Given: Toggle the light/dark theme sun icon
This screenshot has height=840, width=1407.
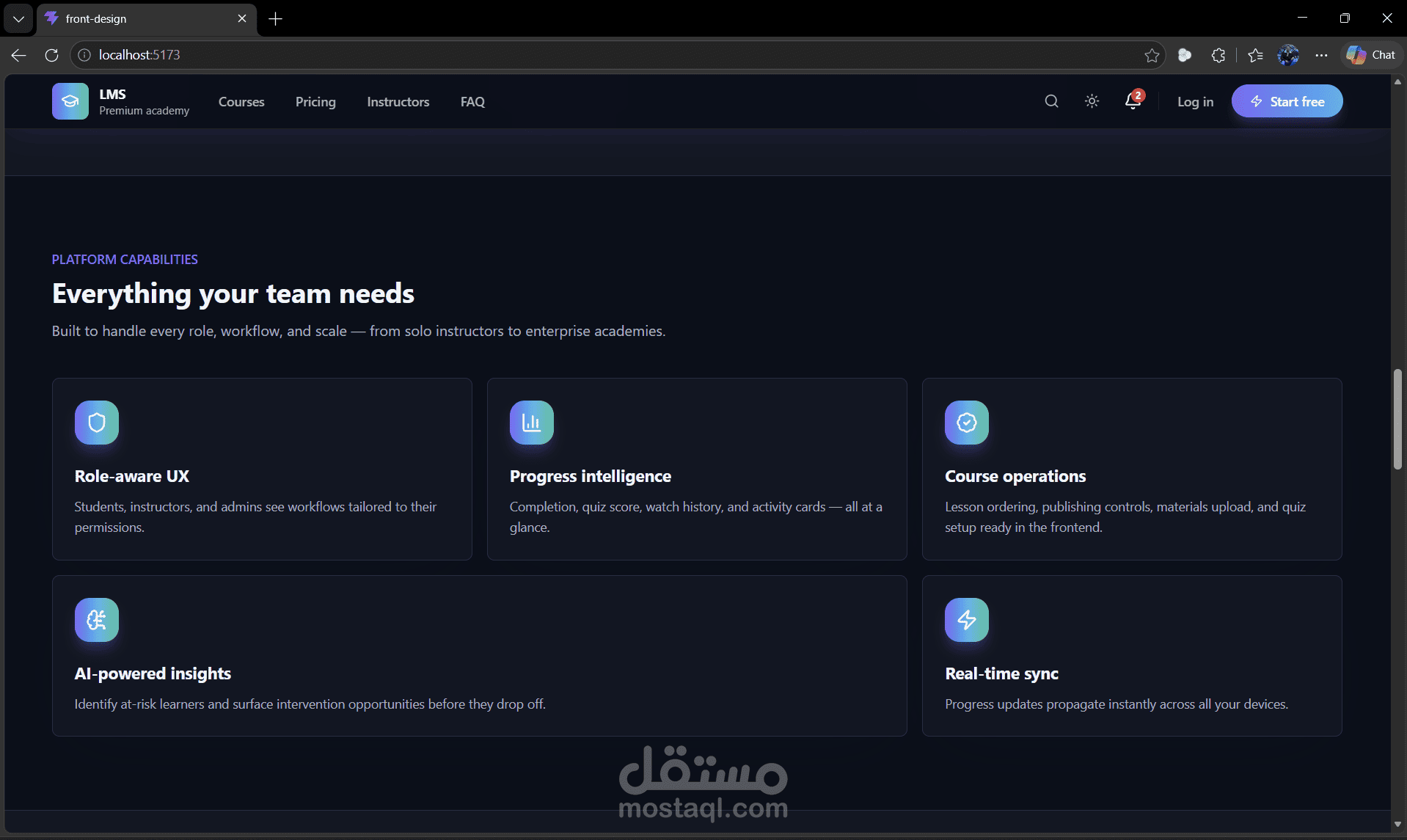Looking at the screenshot, I should tap(1092, 101).
